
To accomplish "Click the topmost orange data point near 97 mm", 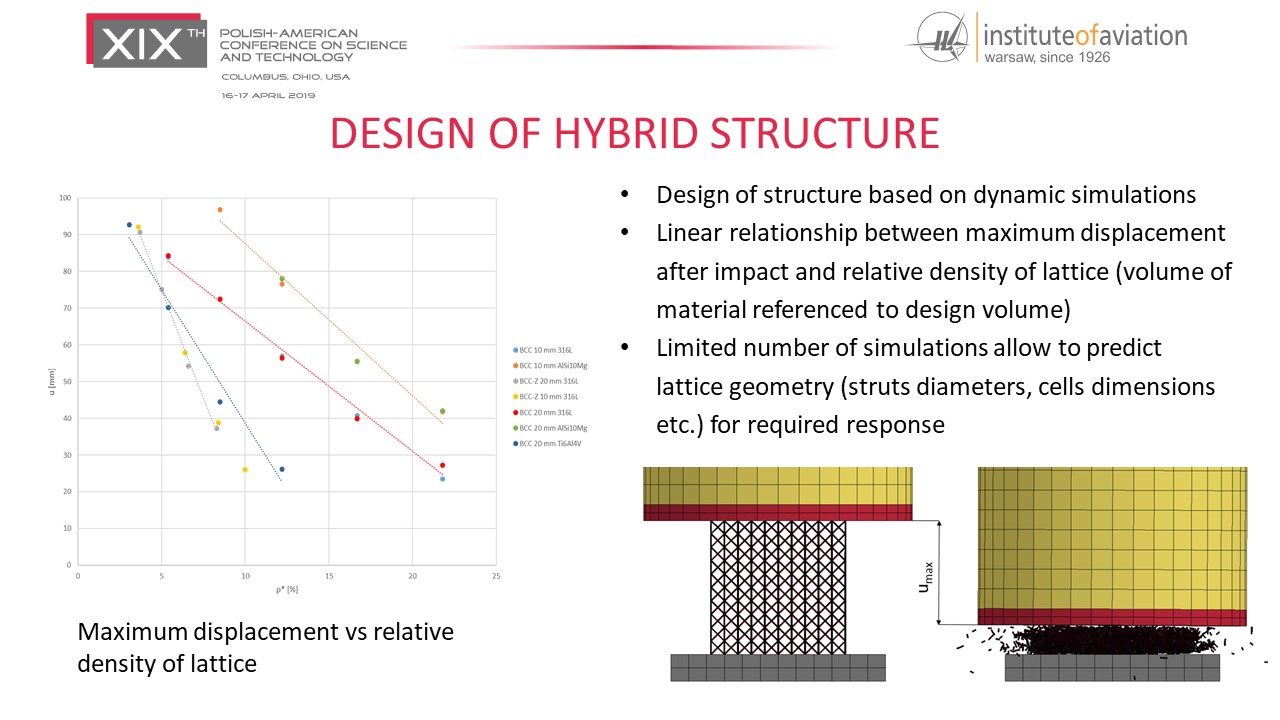I will [220, 210].
